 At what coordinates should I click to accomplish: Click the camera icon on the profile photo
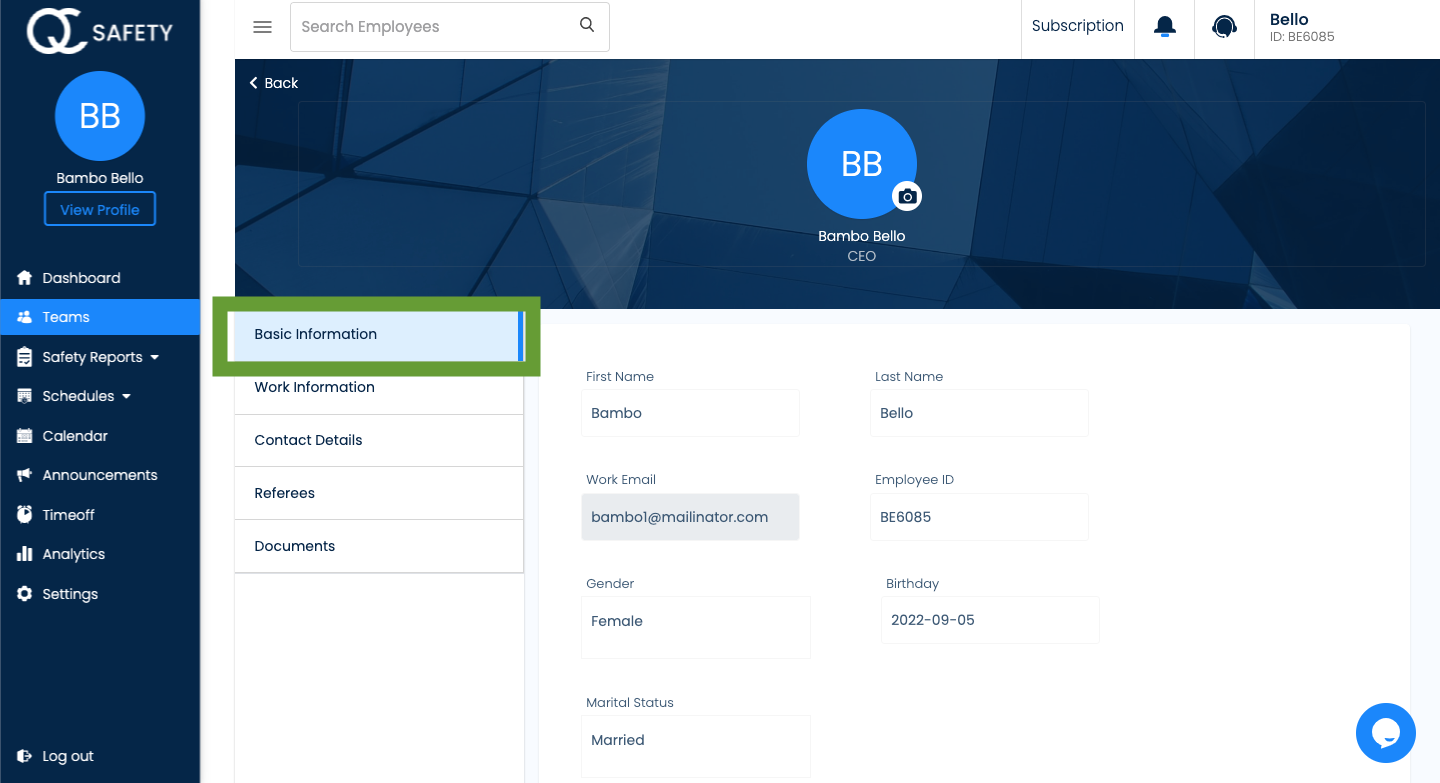pyautogui.click(x=907, y=196)
